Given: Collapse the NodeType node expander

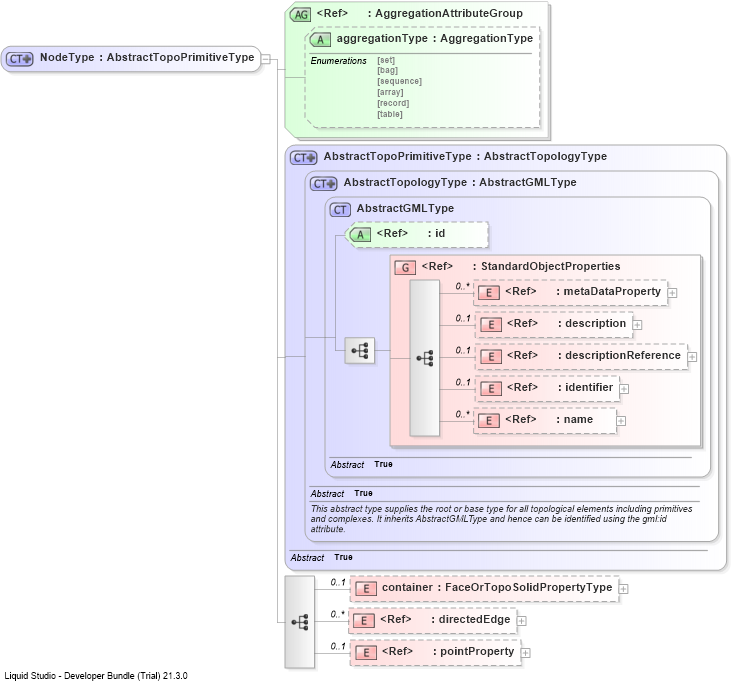Looking at the screenshot, I should (x=265, y=59).
